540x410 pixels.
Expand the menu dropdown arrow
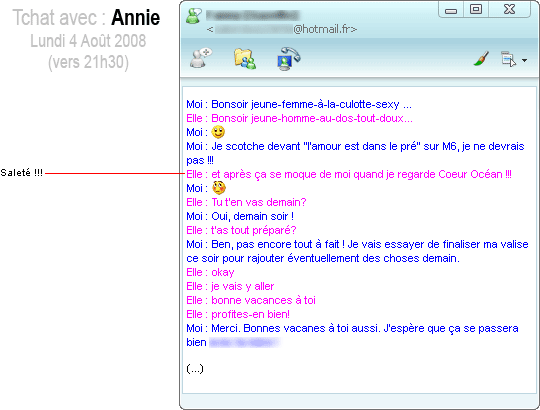(524, 60)
